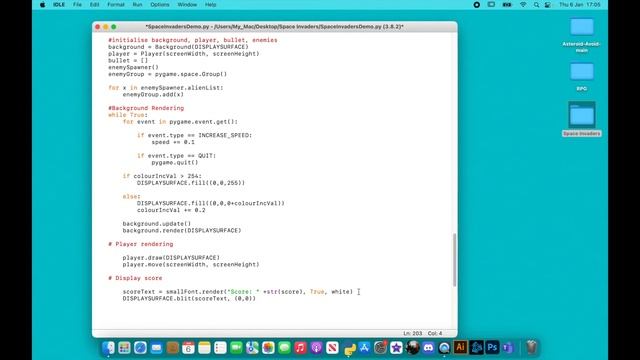Open the Run menu

(x=138, y=5)
